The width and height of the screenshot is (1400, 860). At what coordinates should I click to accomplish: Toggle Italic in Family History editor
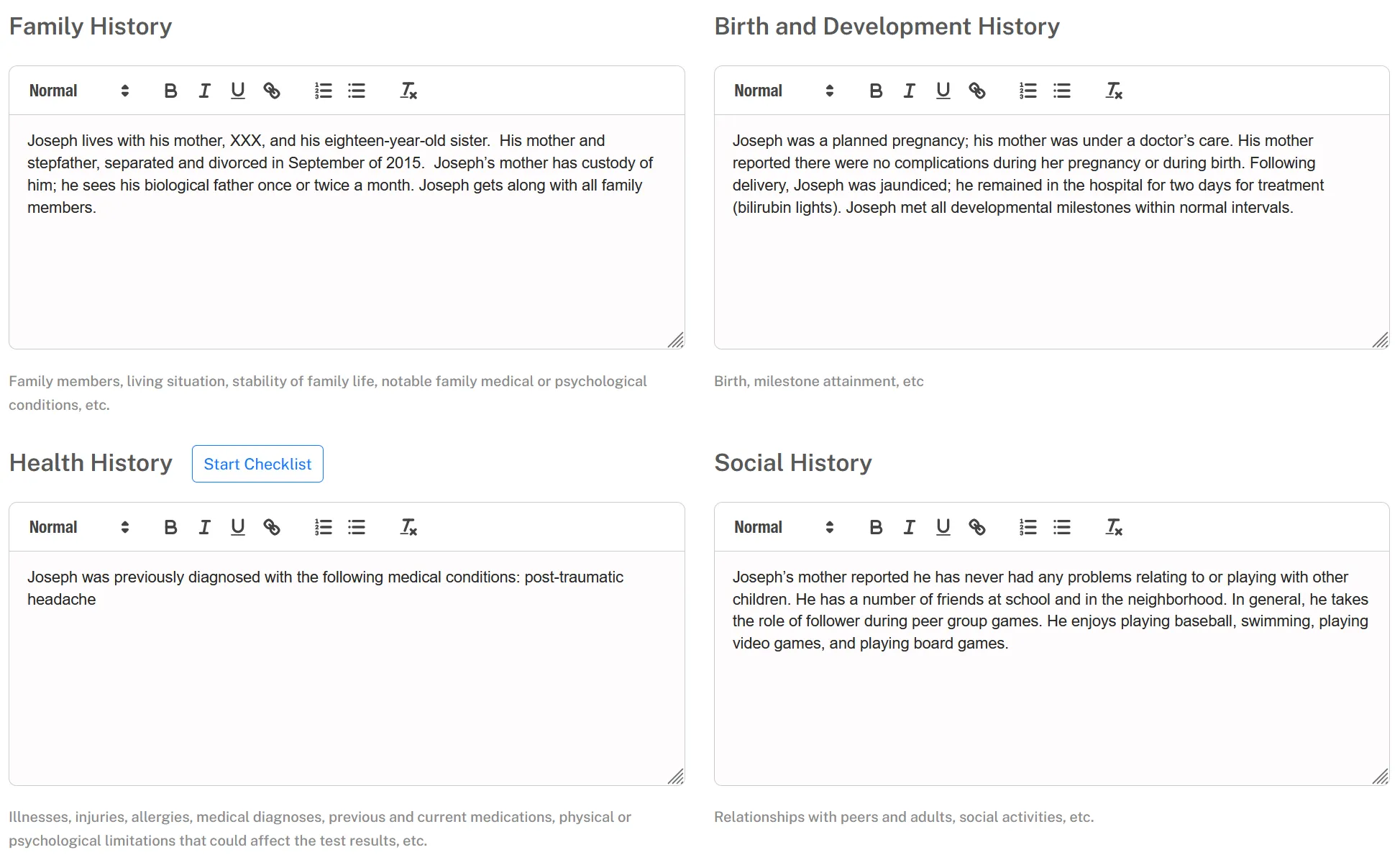204,91
